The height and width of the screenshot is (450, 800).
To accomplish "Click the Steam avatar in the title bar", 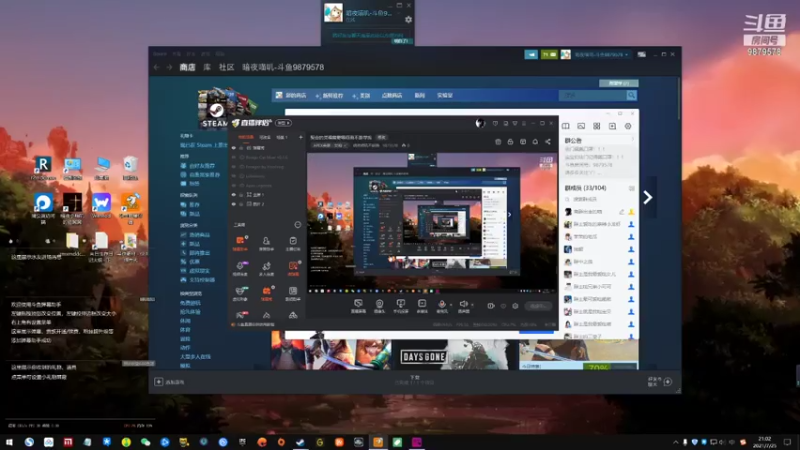I will (x=565, y=55).
